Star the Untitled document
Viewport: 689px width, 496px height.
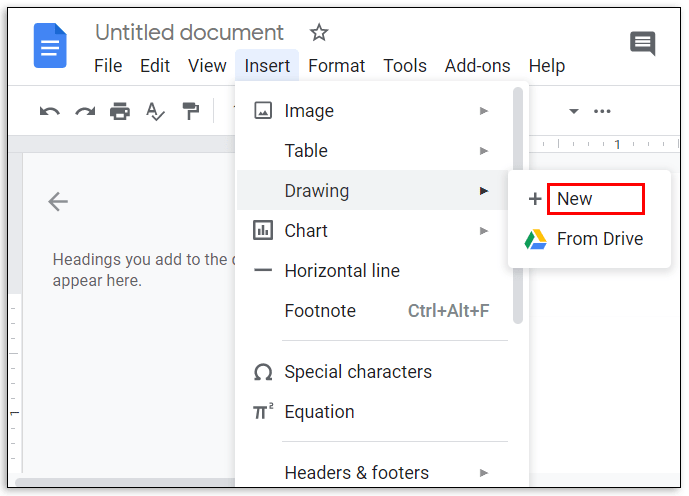(x=319, y=33)
